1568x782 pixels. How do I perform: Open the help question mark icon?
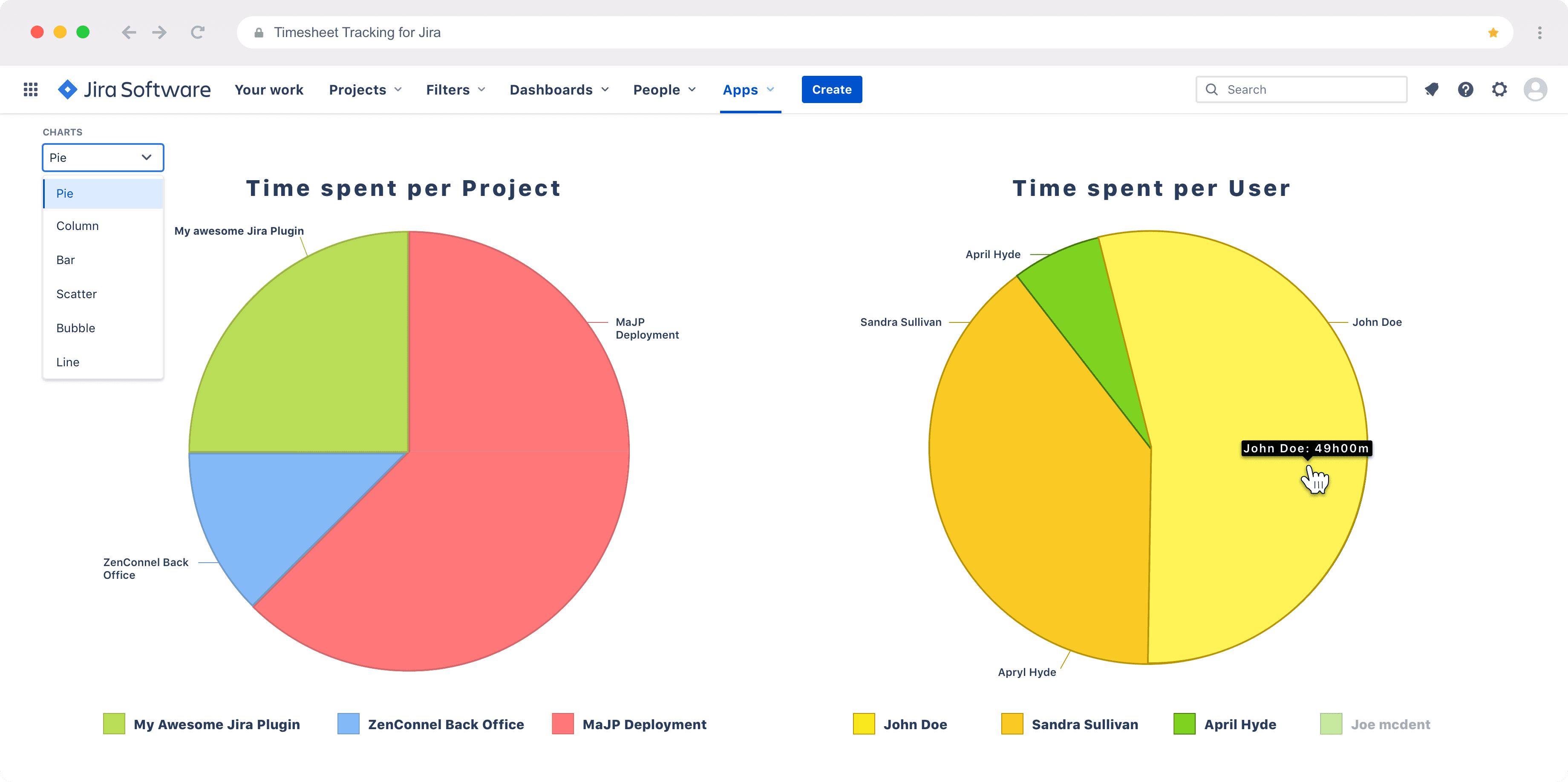coord(1465,89)
